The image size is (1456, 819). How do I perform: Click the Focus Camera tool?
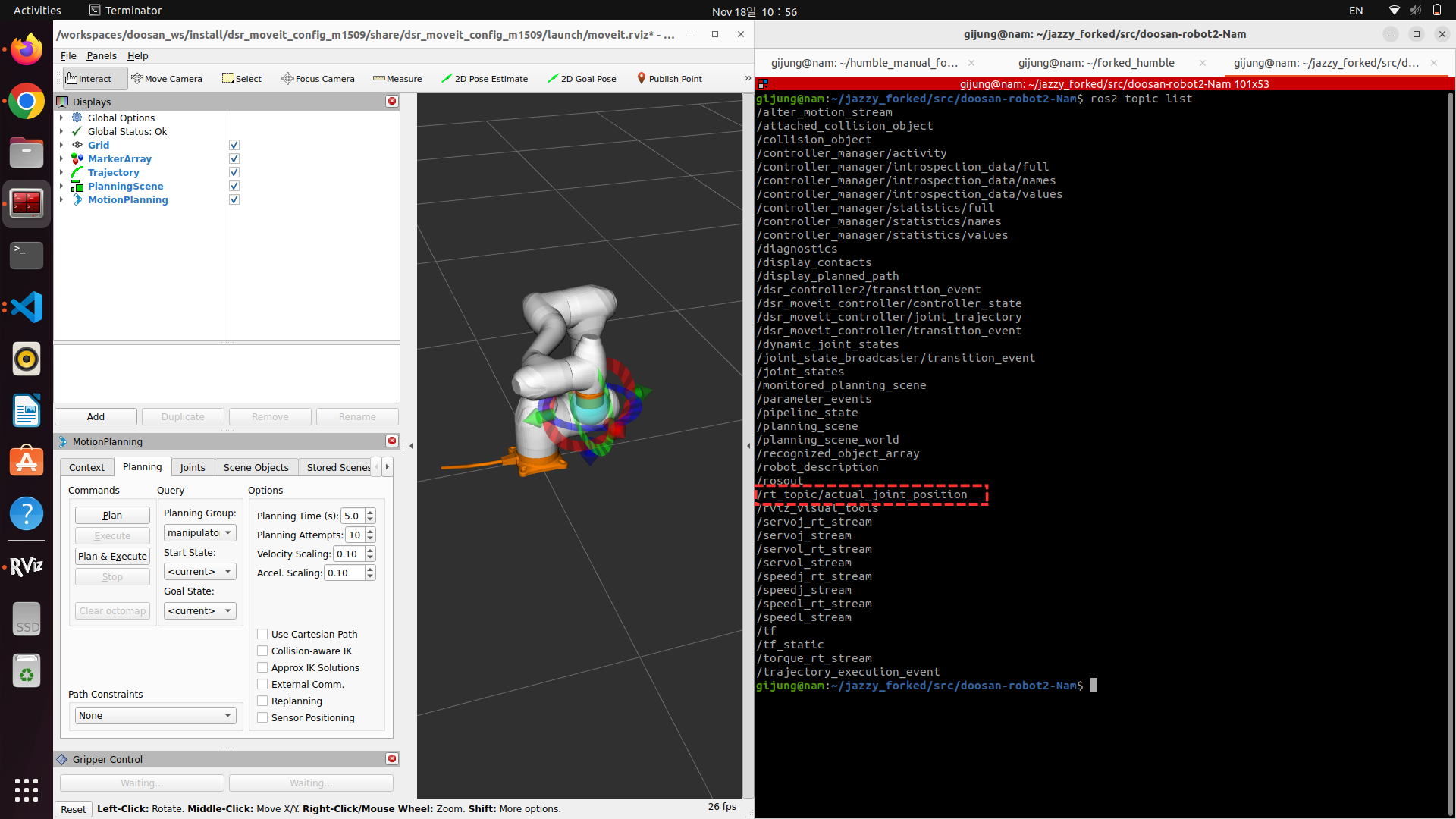[x=318, y=79]
